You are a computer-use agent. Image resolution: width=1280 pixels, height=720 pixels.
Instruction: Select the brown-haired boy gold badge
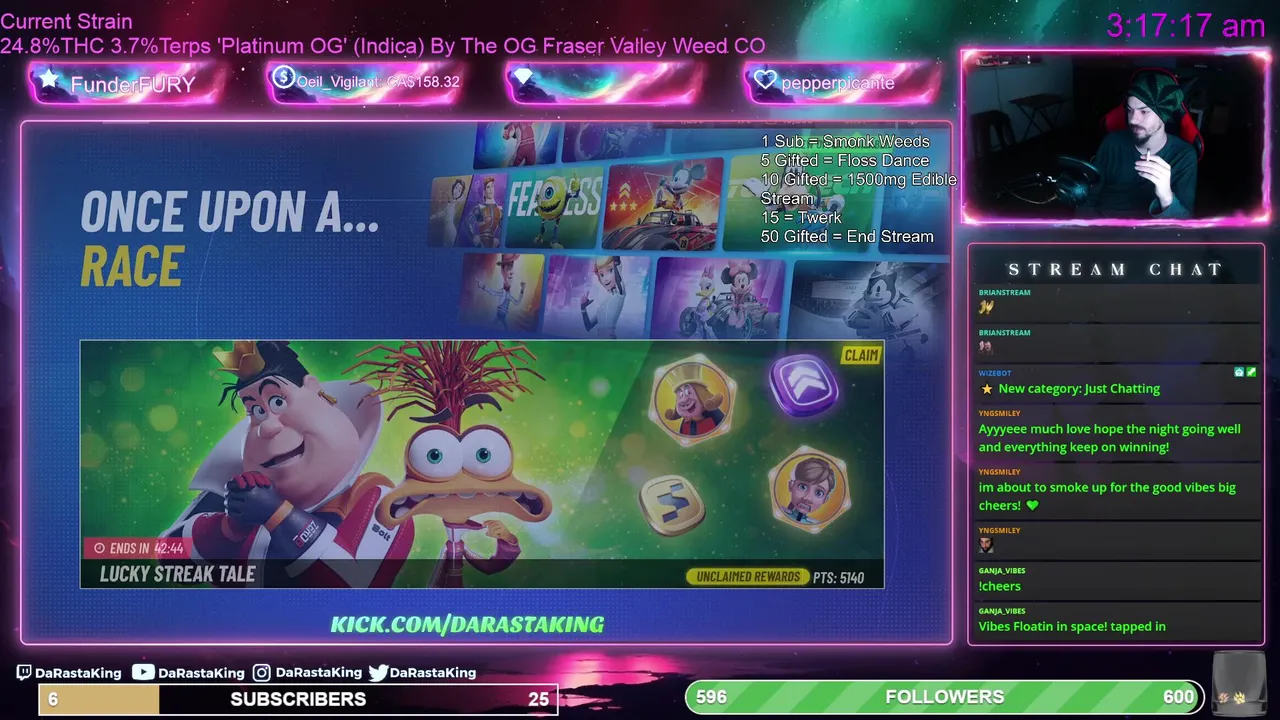click(809, 490)
